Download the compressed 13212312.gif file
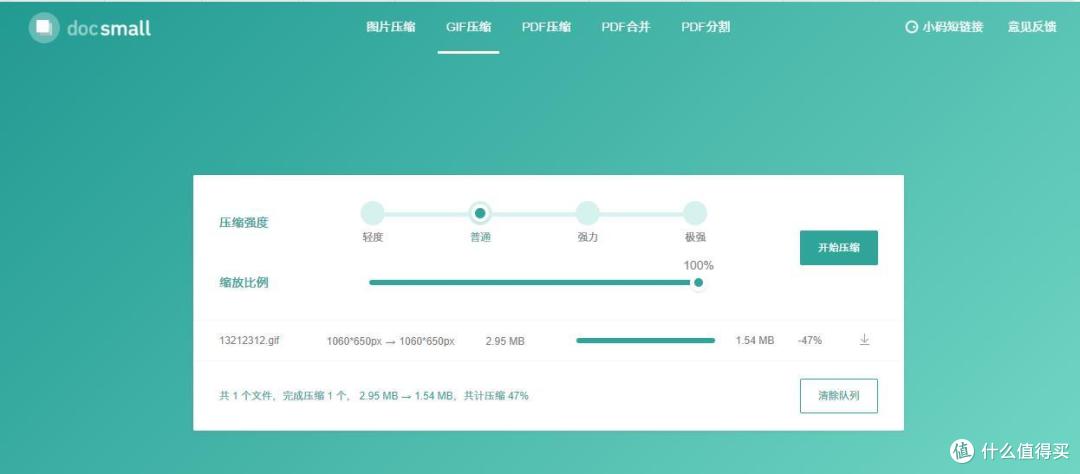This screenshot has height=474, width=1080. click(864, 340)
